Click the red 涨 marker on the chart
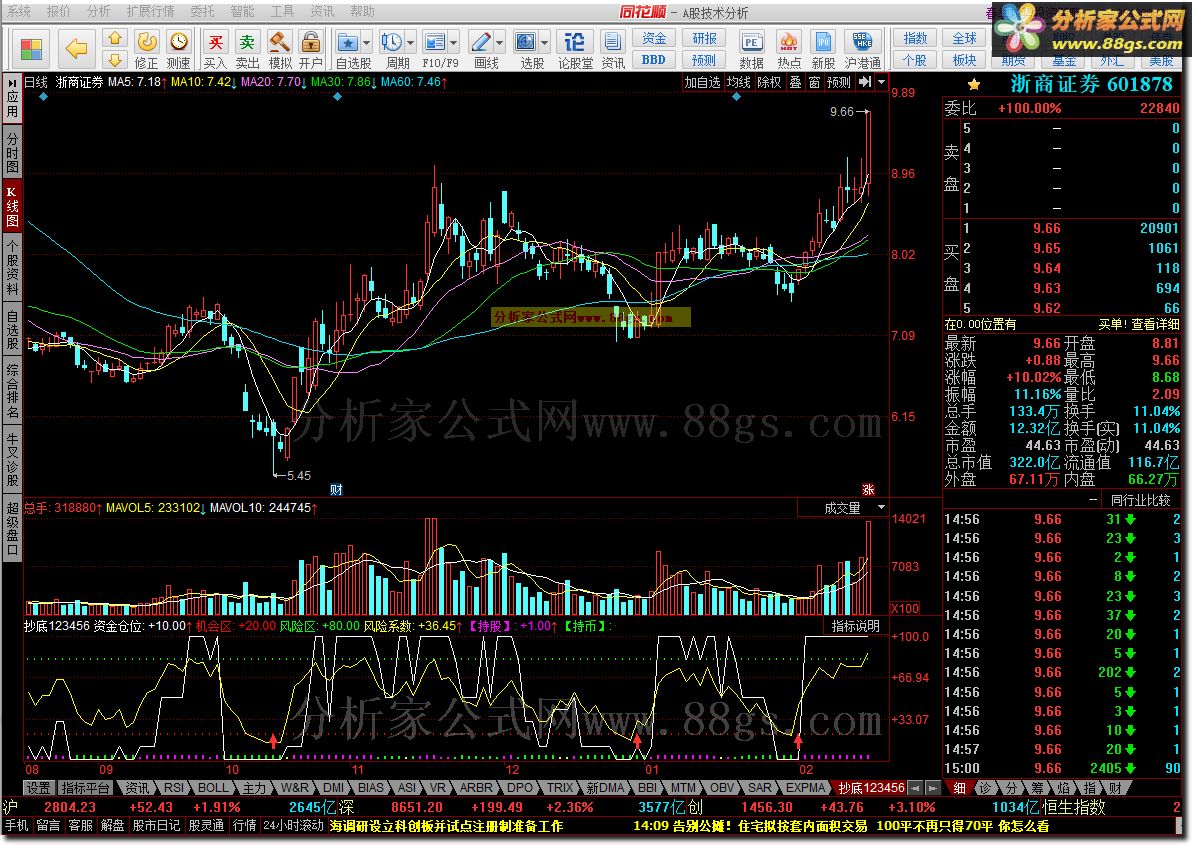Screen dimensions: 1194x846 [868, 490]
